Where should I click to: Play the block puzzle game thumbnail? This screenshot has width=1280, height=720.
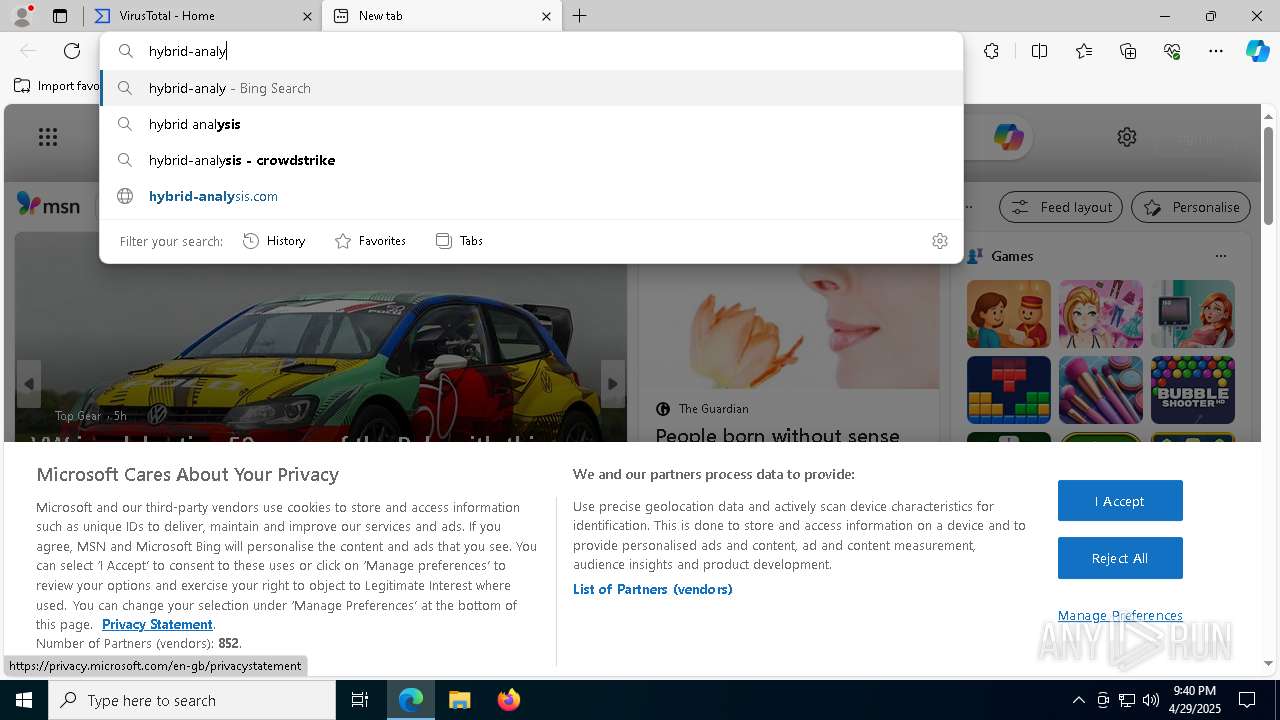point(1009,390)
